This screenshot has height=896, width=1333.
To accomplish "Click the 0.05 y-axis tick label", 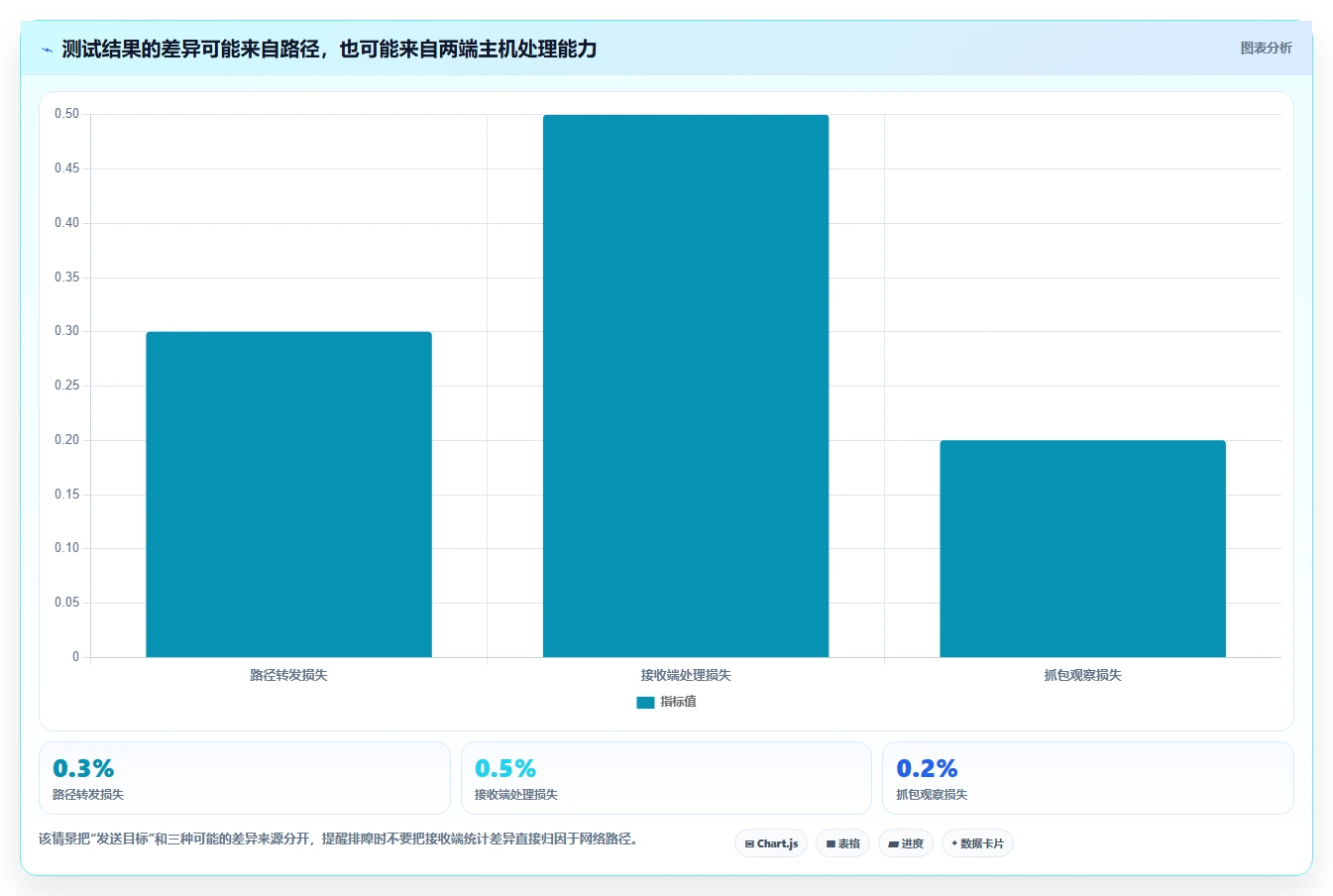I will (x=66, y=603).
